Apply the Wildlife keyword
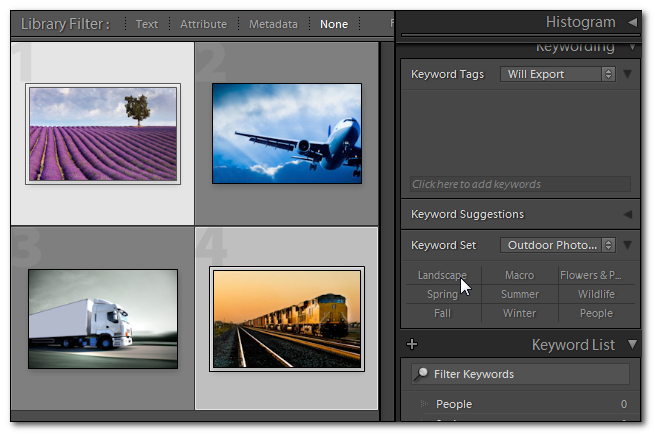Image resolution: width=653 pixels, height=433 pixels. pos(596,294)
